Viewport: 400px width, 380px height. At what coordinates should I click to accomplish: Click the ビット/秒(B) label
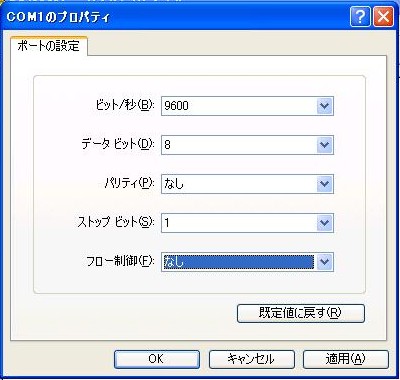[125, 106]
